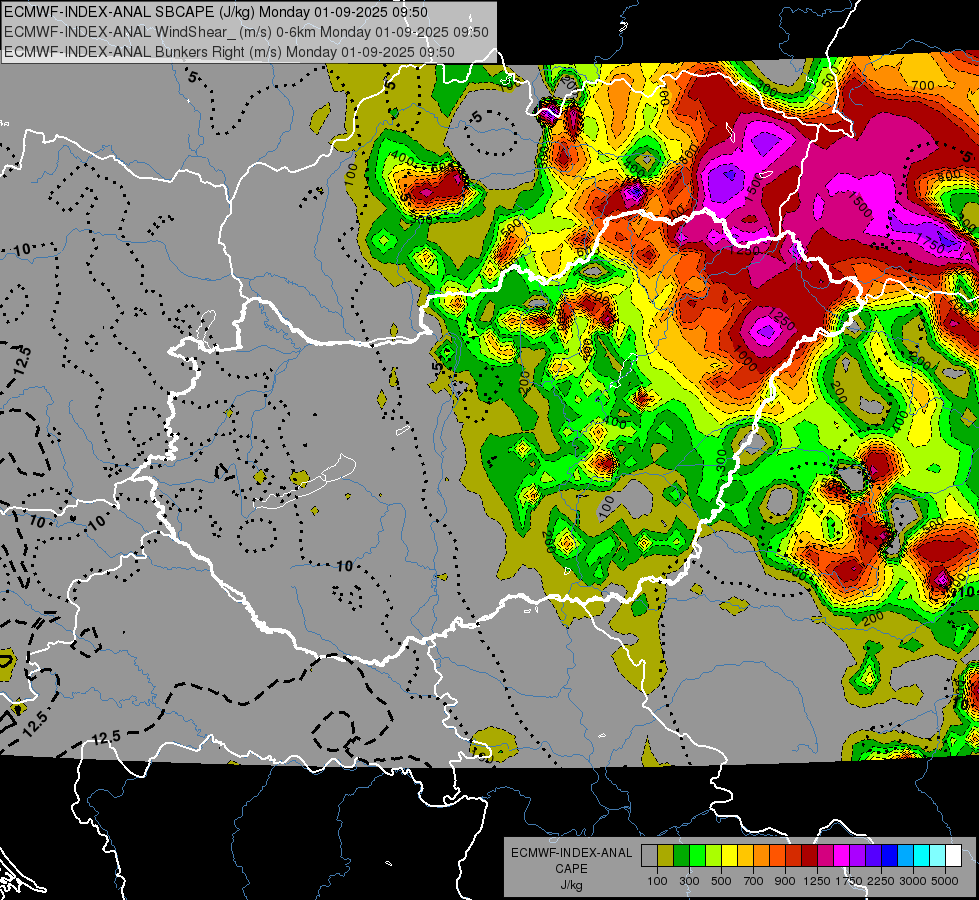This screenshot has width=979, height=900.
Task: Click the legend scale value 1250
Action: coord(817,881)
